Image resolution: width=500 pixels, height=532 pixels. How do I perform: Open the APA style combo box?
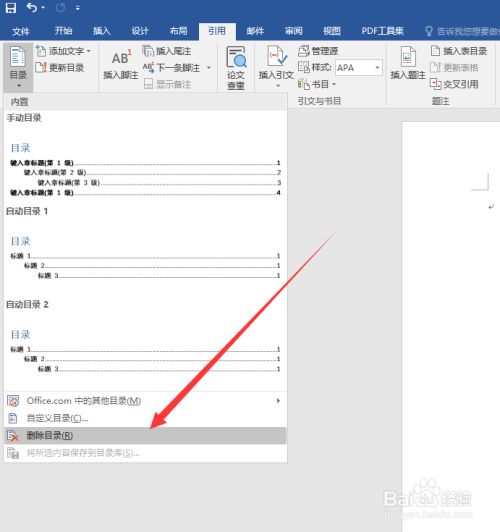click(359, 68)
